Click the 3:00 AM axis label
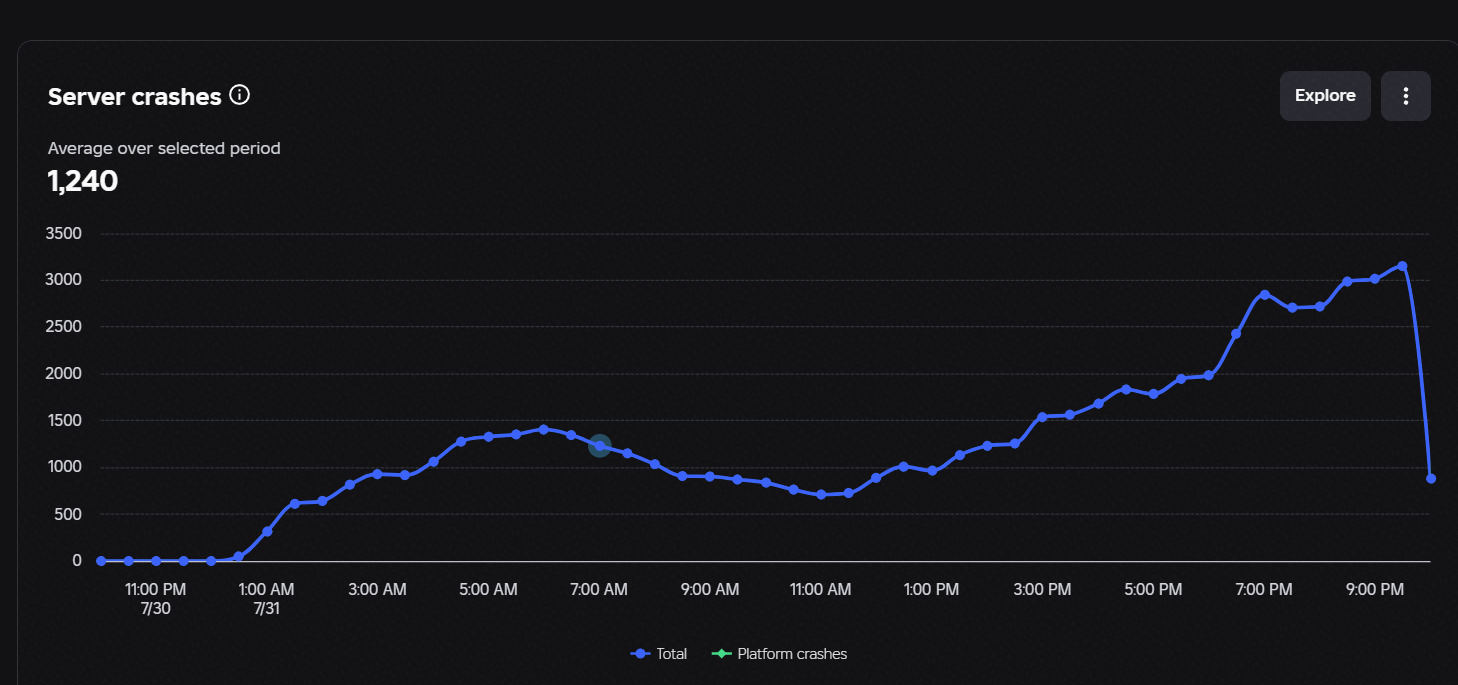1458x685 pixels. (x=377, y=590)
